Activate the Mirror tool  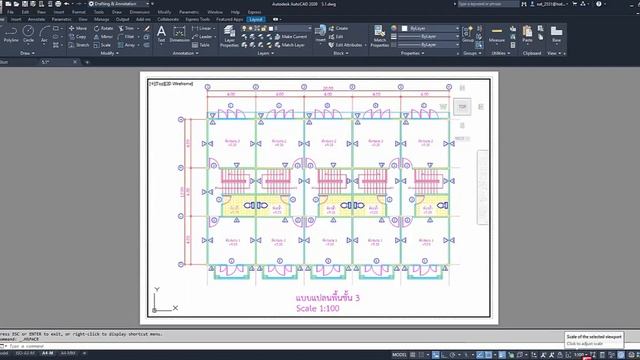click(103, 37)
